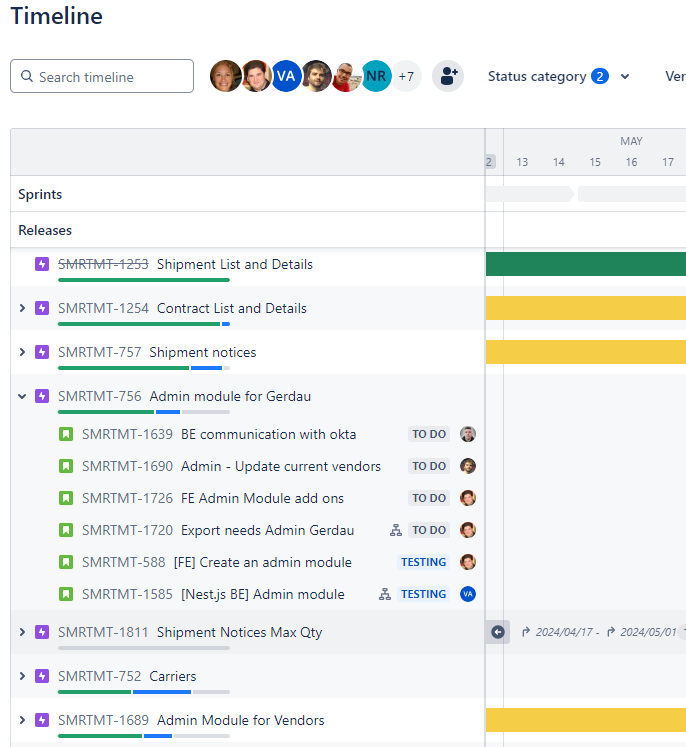Screen dimensions: 686x747
Task: Click epic icon of SMRTMT-1689
Action: click(x=42, y=720)
